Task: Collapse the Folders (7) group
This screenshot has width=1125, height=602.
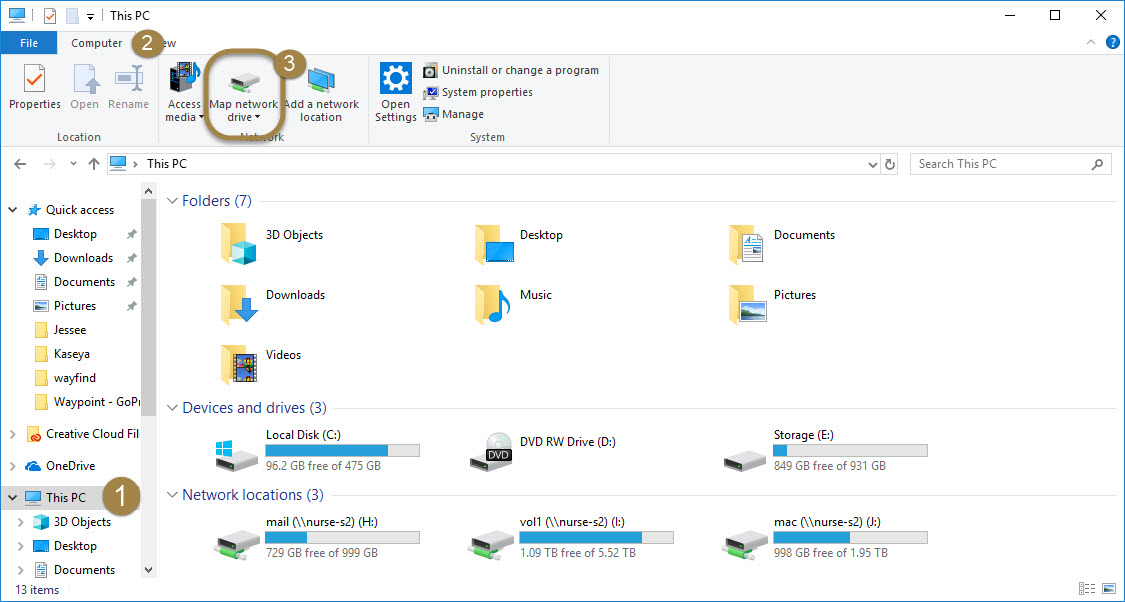Action: pos(171,202)
